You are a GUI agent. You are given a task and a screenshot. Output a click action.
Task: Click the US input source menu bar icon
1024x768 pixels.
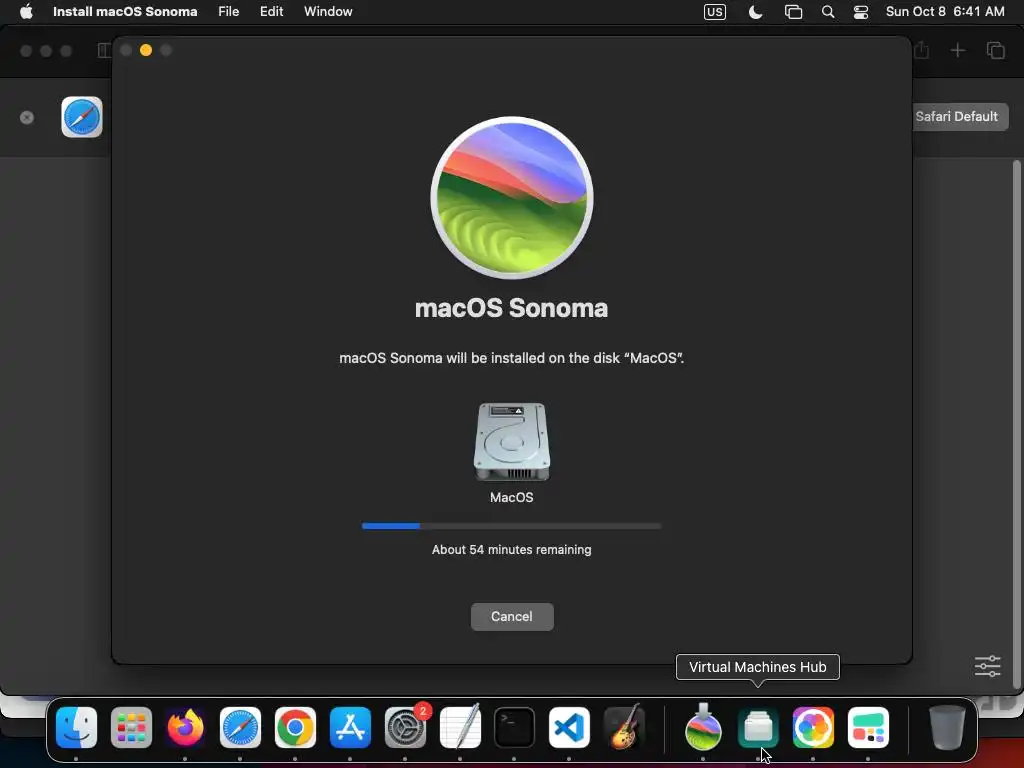pos(714,12)
